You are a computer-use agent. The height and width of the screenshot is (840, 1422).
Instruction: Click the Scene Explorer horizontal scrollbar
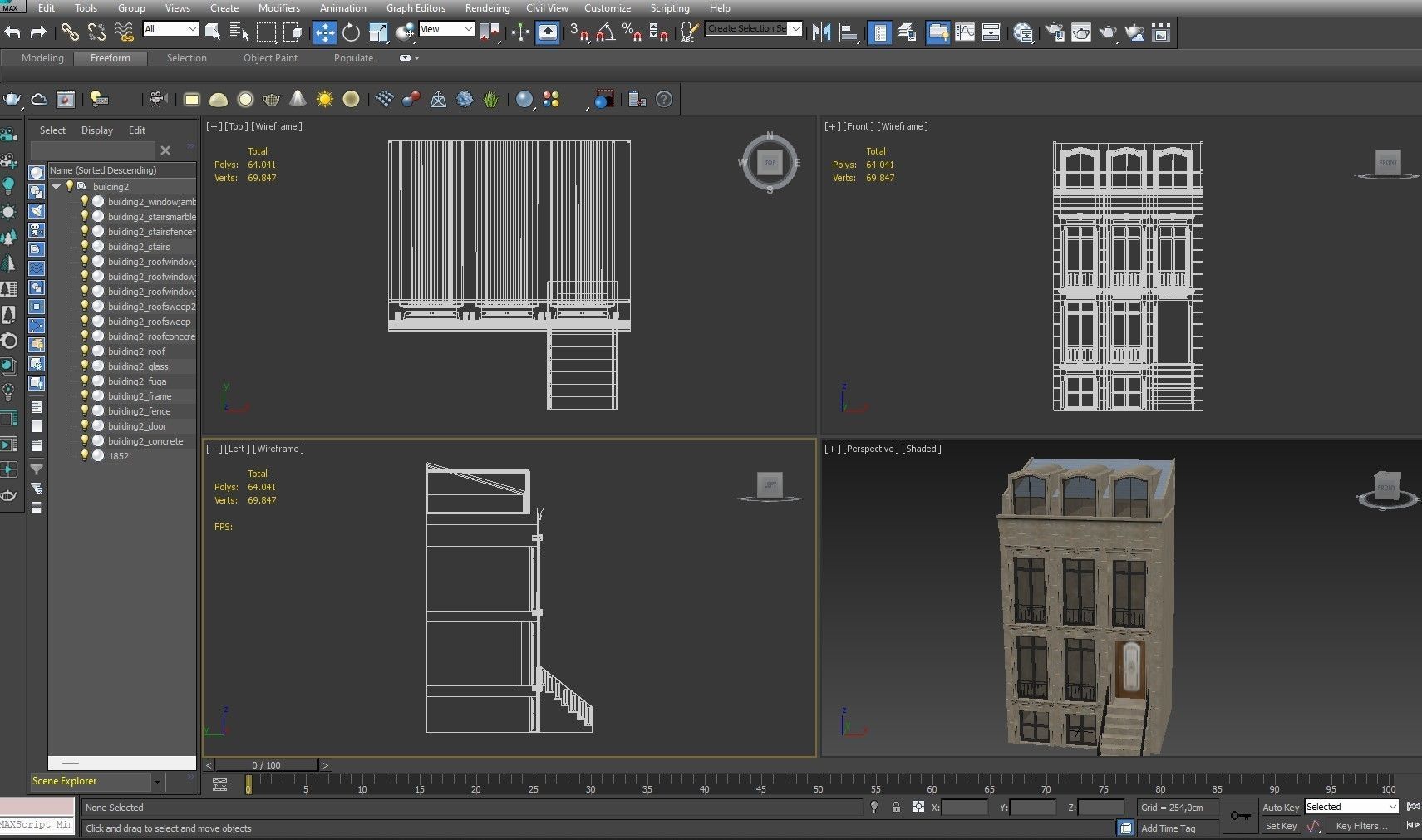122,763
